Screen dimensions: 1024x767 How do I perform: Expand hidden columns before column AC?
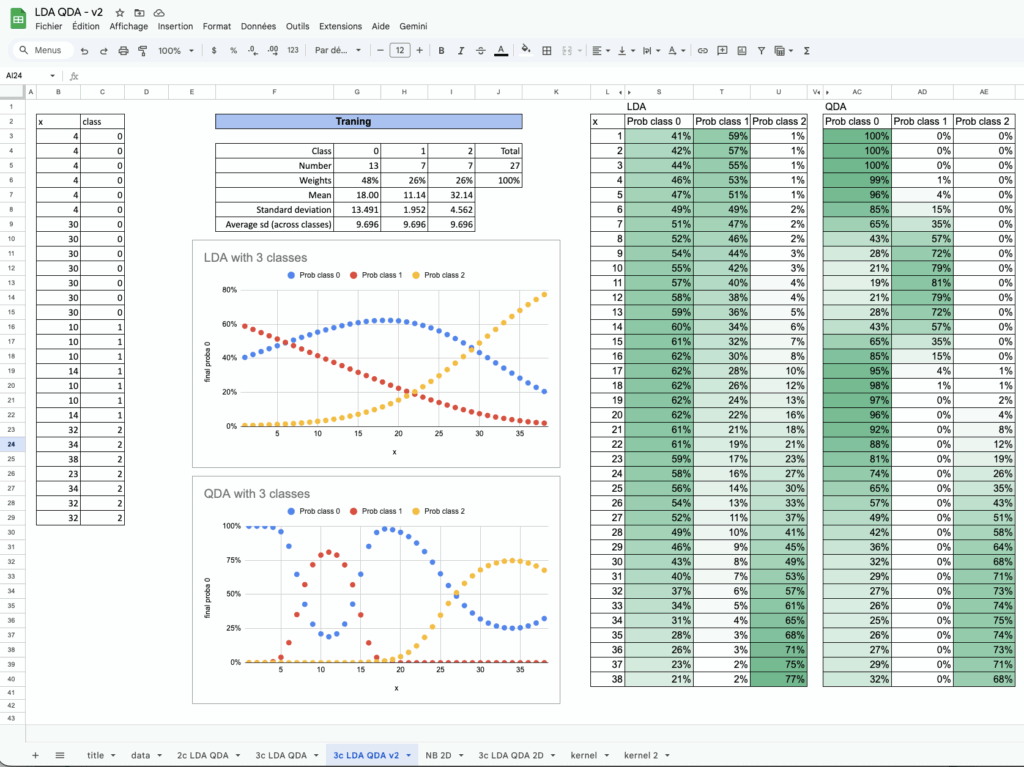[828, 92]
